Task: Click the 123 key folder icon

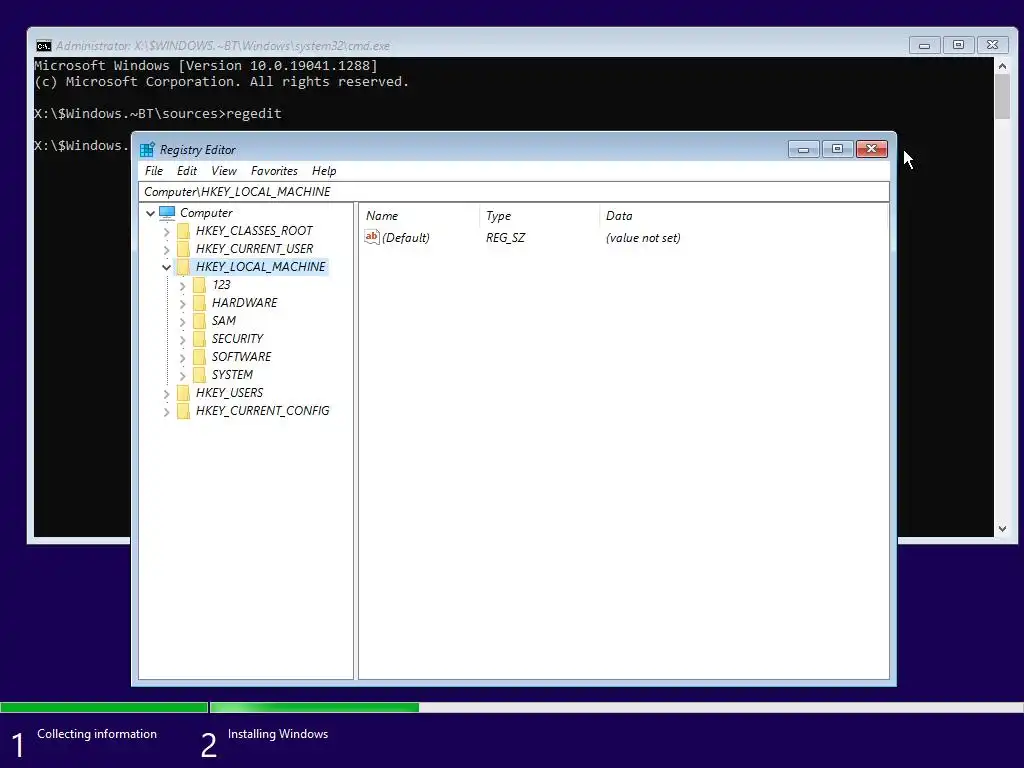Action: coord(200,285)
